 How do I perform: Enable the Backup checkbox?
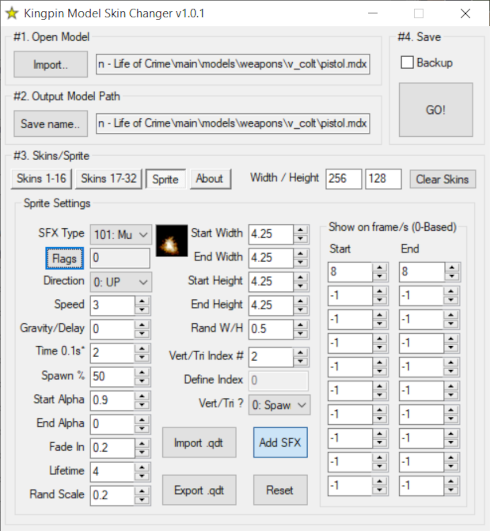[407, 63]
